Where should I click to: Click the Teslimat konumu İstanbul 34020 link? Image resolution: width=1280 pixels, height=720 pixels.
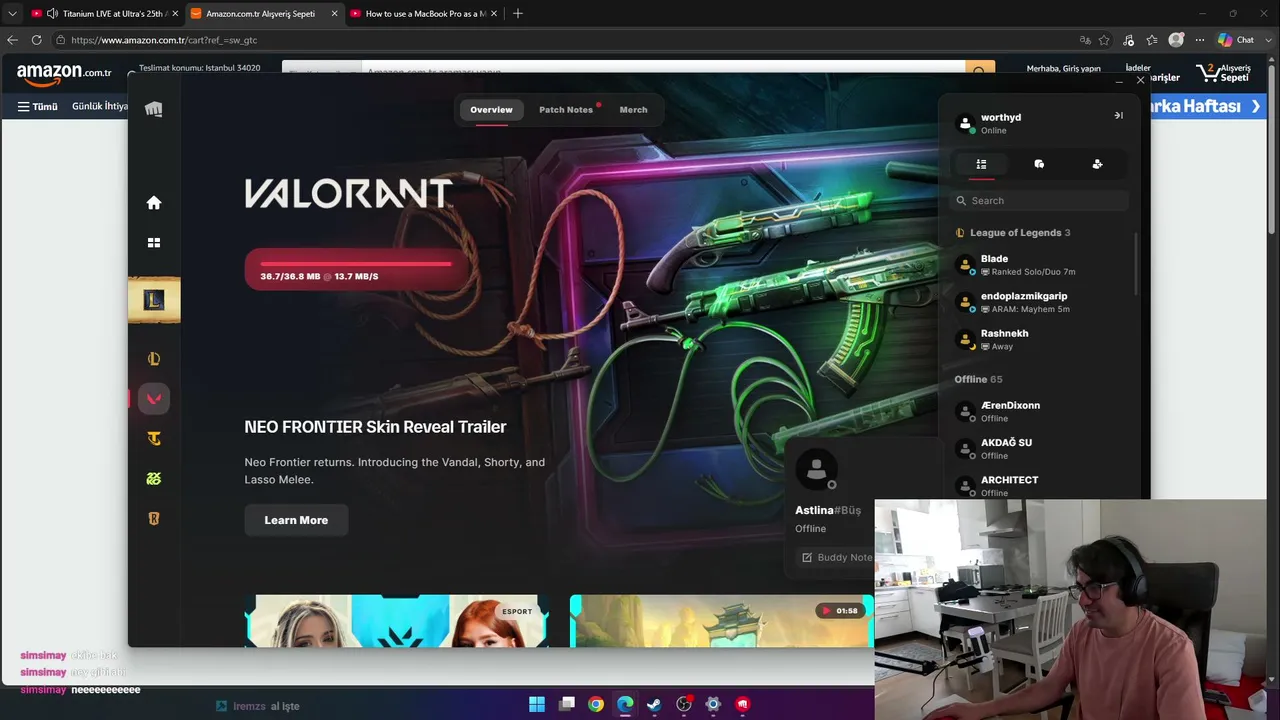pyautogui.click(x=199, y=68)
